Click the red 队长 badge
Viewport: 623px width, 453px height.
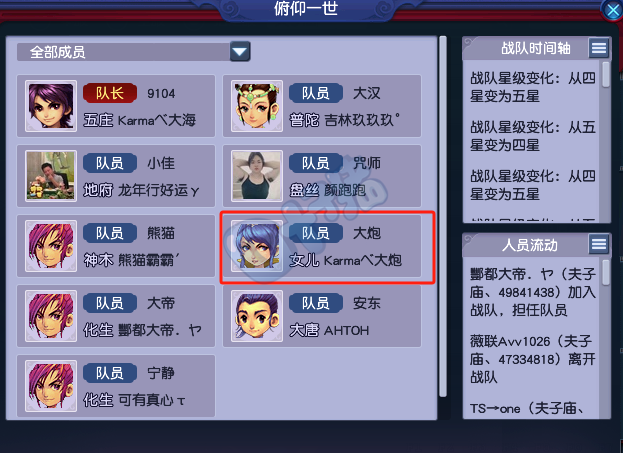(110, 93)
